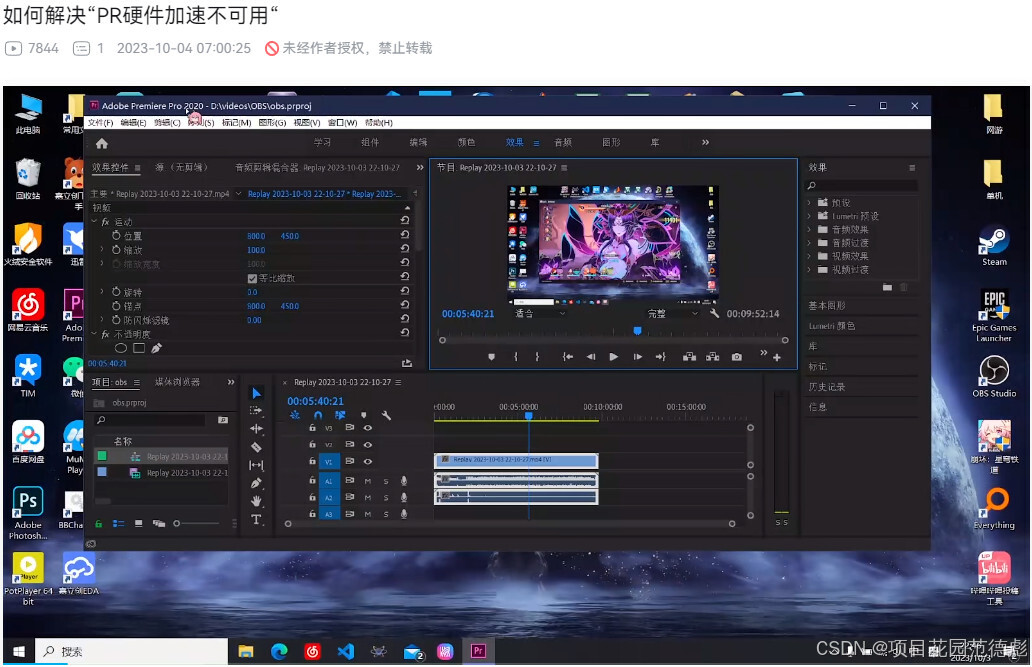Open the Media Browser tab
This screenshot has height=667, width=1032.
tap(177, 382)
